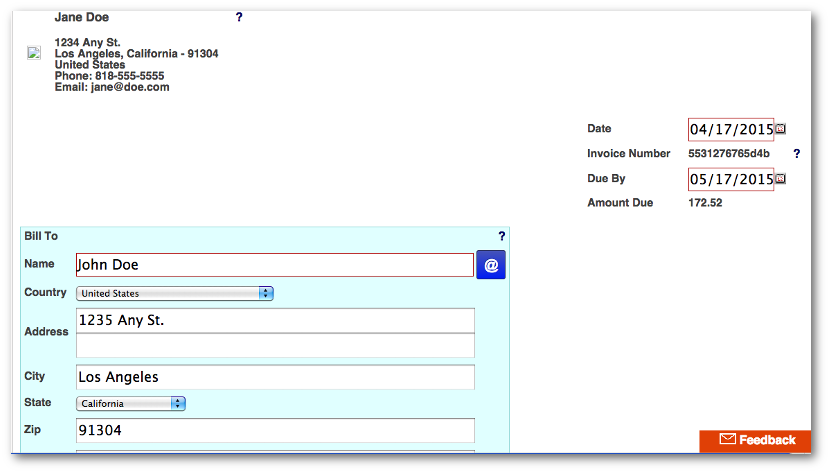Click the invoice number value 5531276765d4b

coord(729,154)
